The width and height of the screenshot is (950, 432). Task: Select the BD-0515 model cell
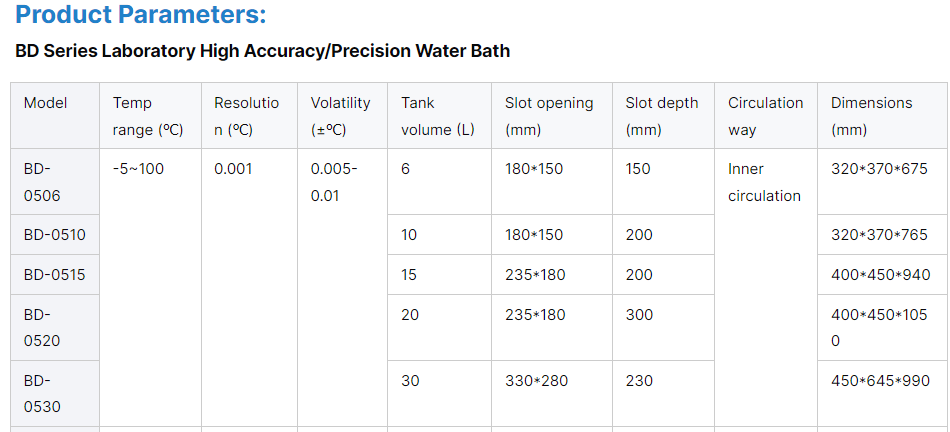(x=55, y=275)
